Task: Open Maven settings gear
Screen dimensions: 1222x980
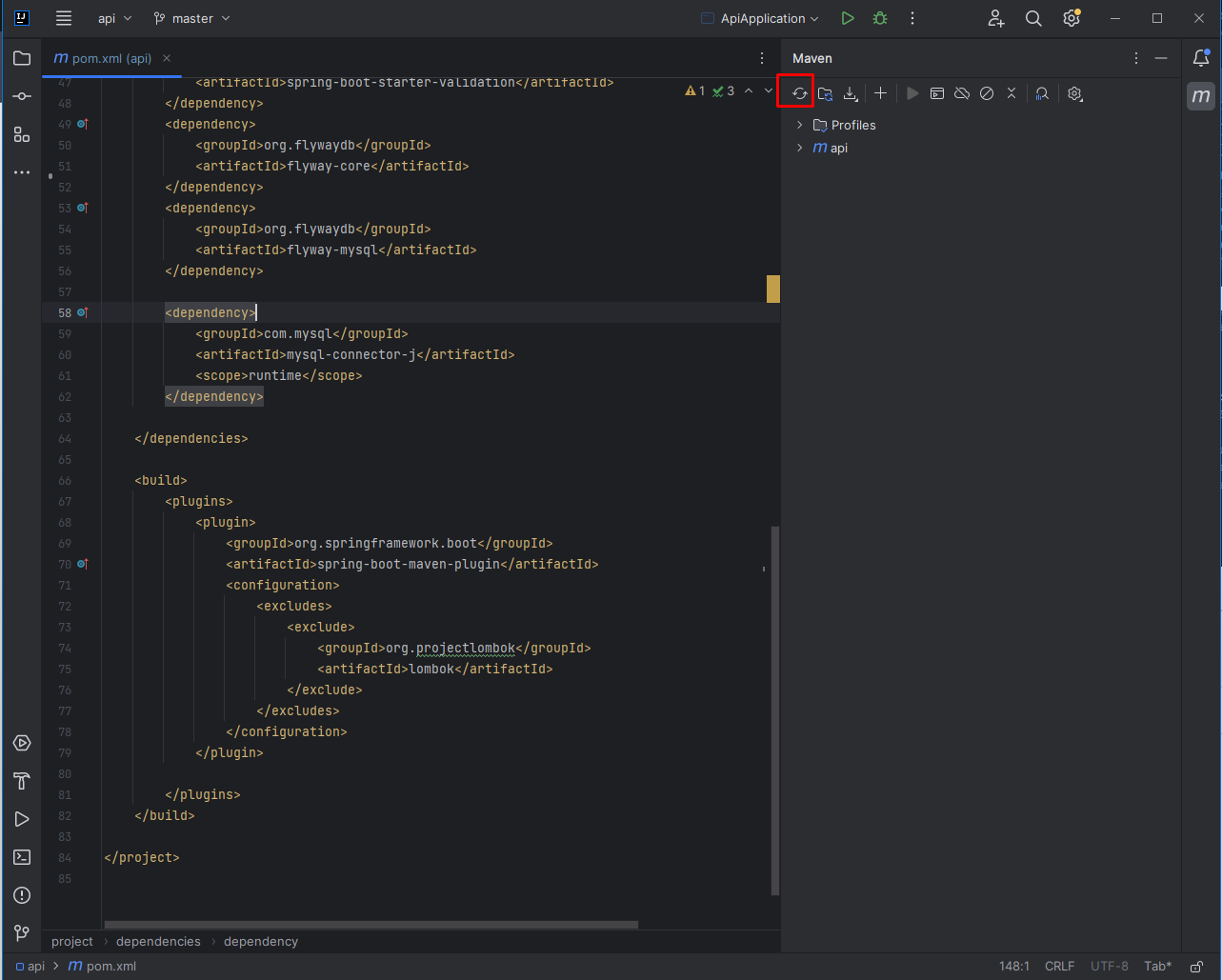Action: (1075, 93)
